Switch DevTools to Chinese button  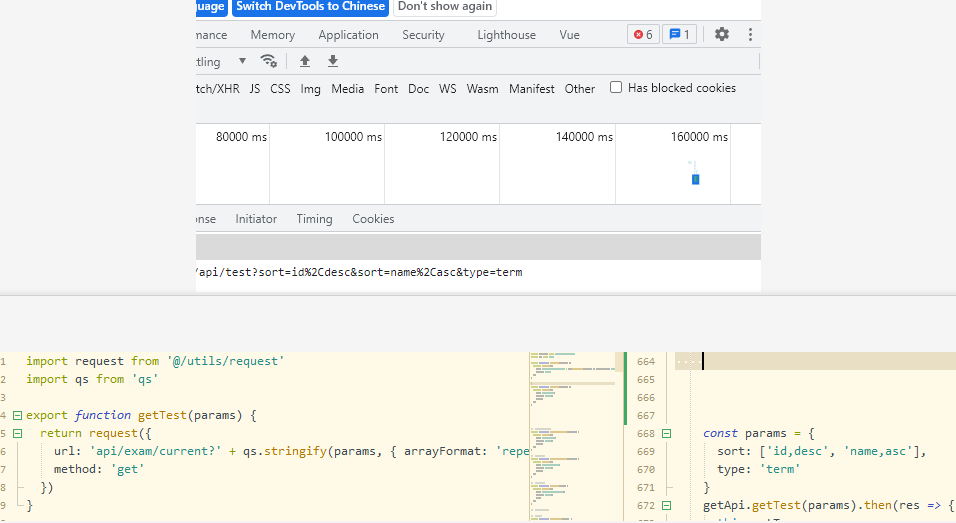point(310,7)
